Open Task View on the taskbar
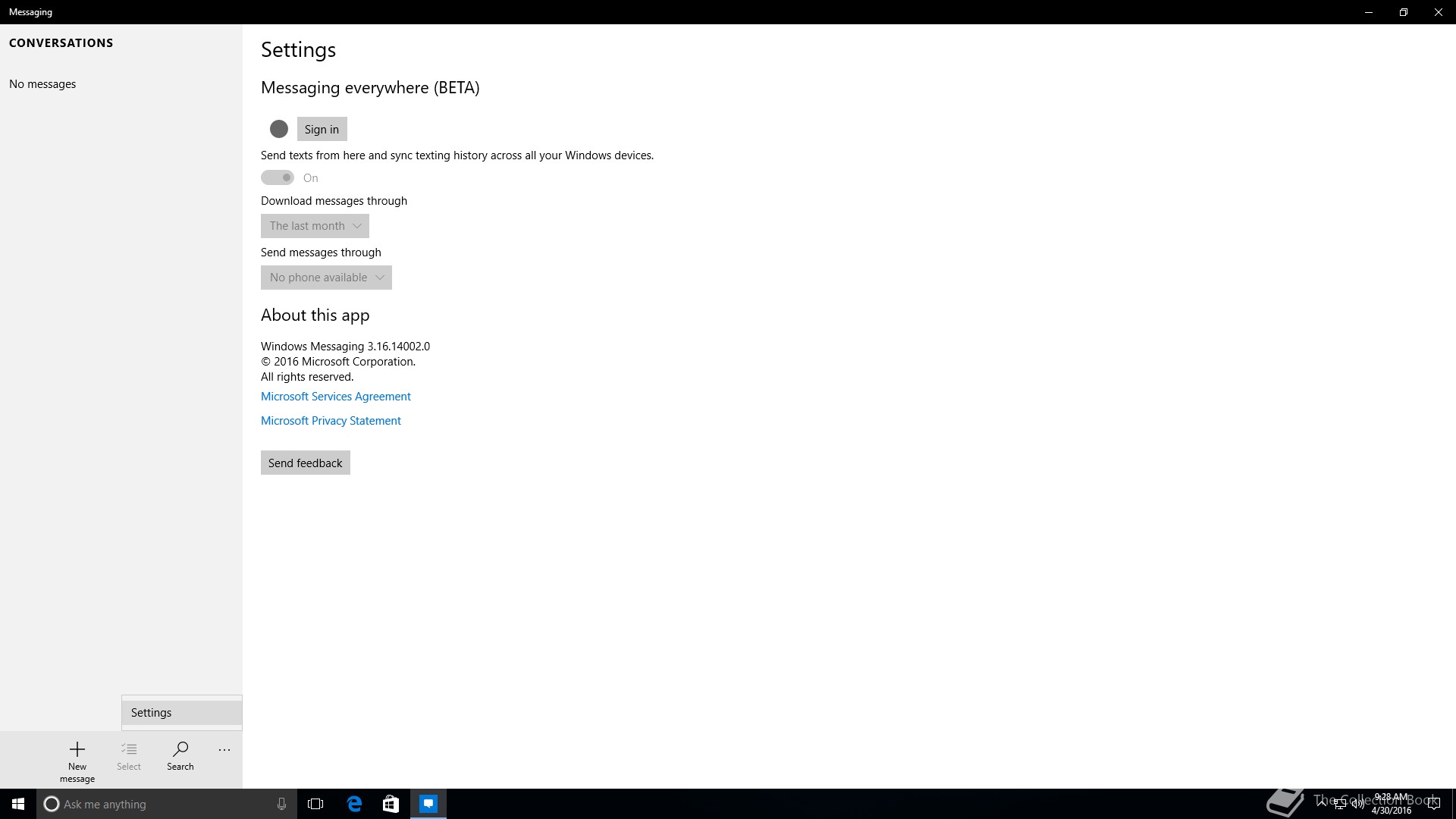Image resolution: width=1456 pixels, height=819 pixels. (x=315, y=804)
